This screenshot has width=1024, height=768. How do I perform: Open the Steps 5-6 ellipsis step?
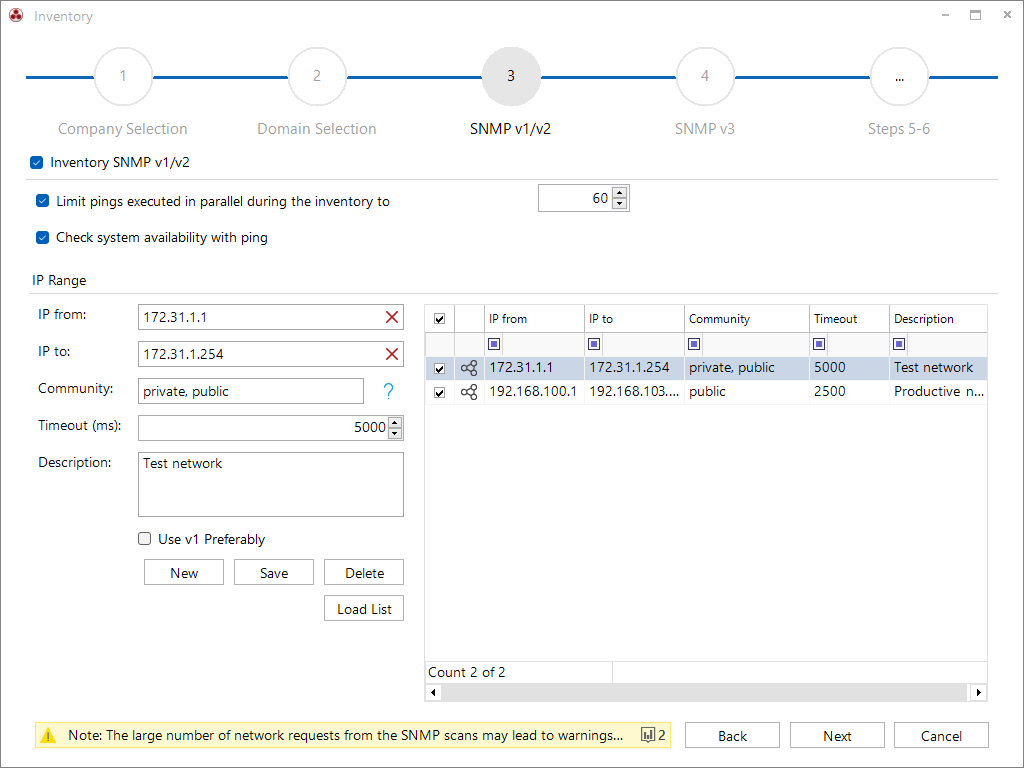899,76
